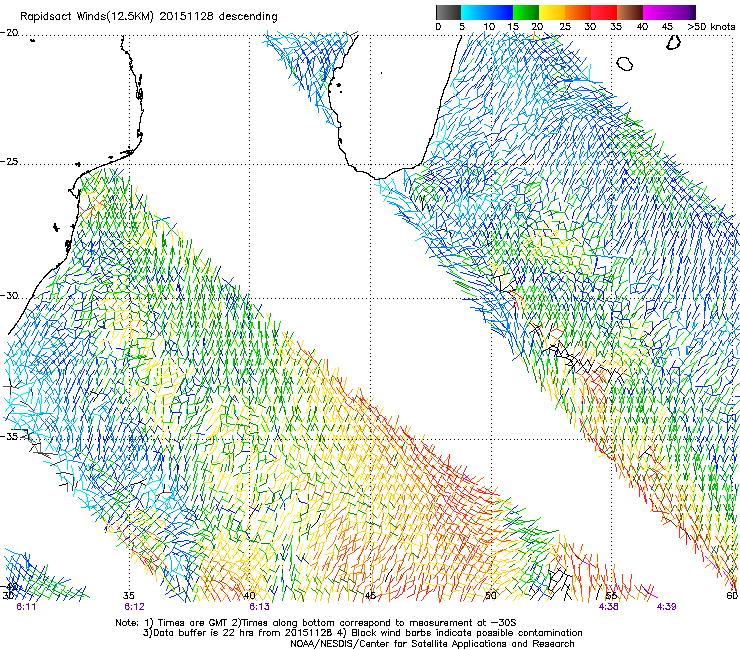Click the magenta 40-45 knots legend segment
The width and height of the screenshot is (740, 650).
click(656, 12)
